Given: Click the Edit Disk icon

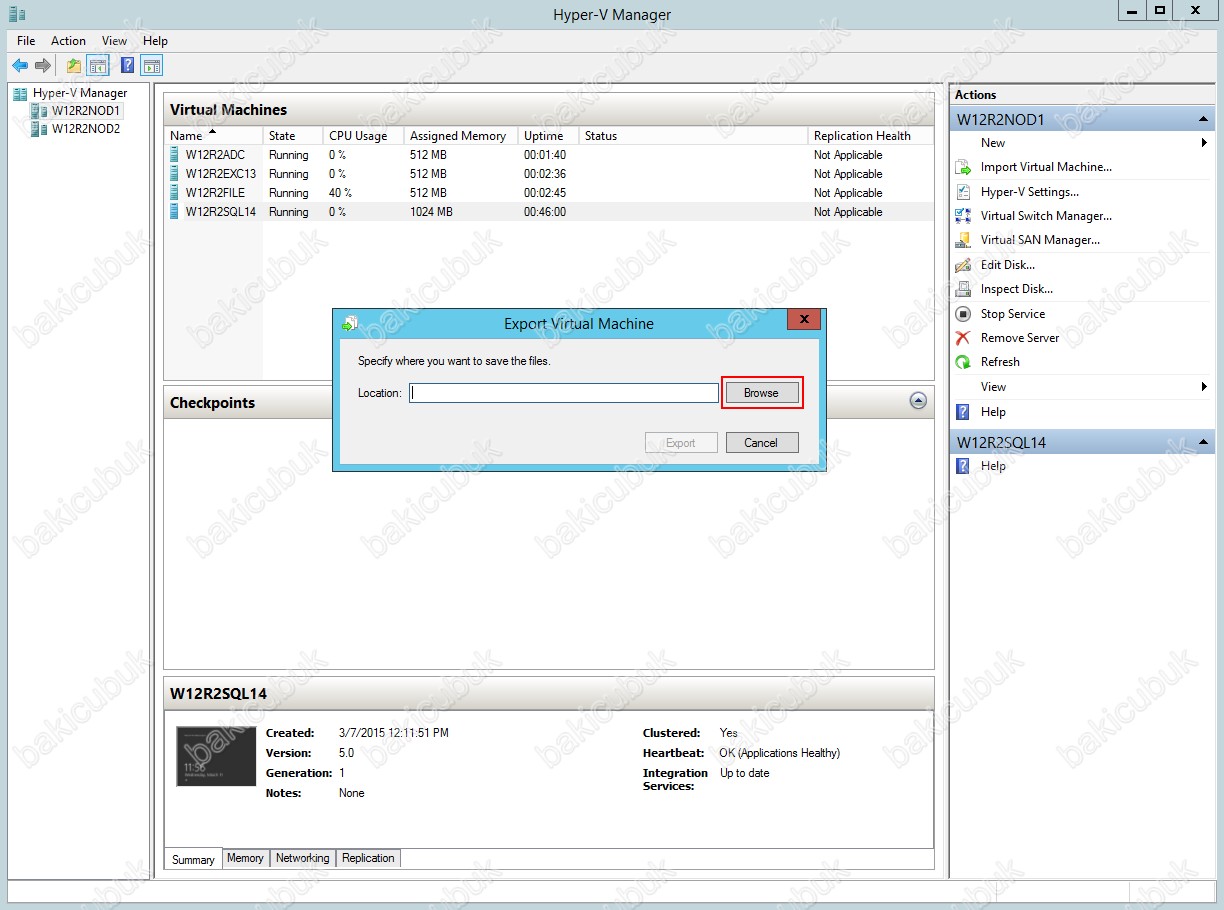Looking at the screenshot, I should 963,265.
